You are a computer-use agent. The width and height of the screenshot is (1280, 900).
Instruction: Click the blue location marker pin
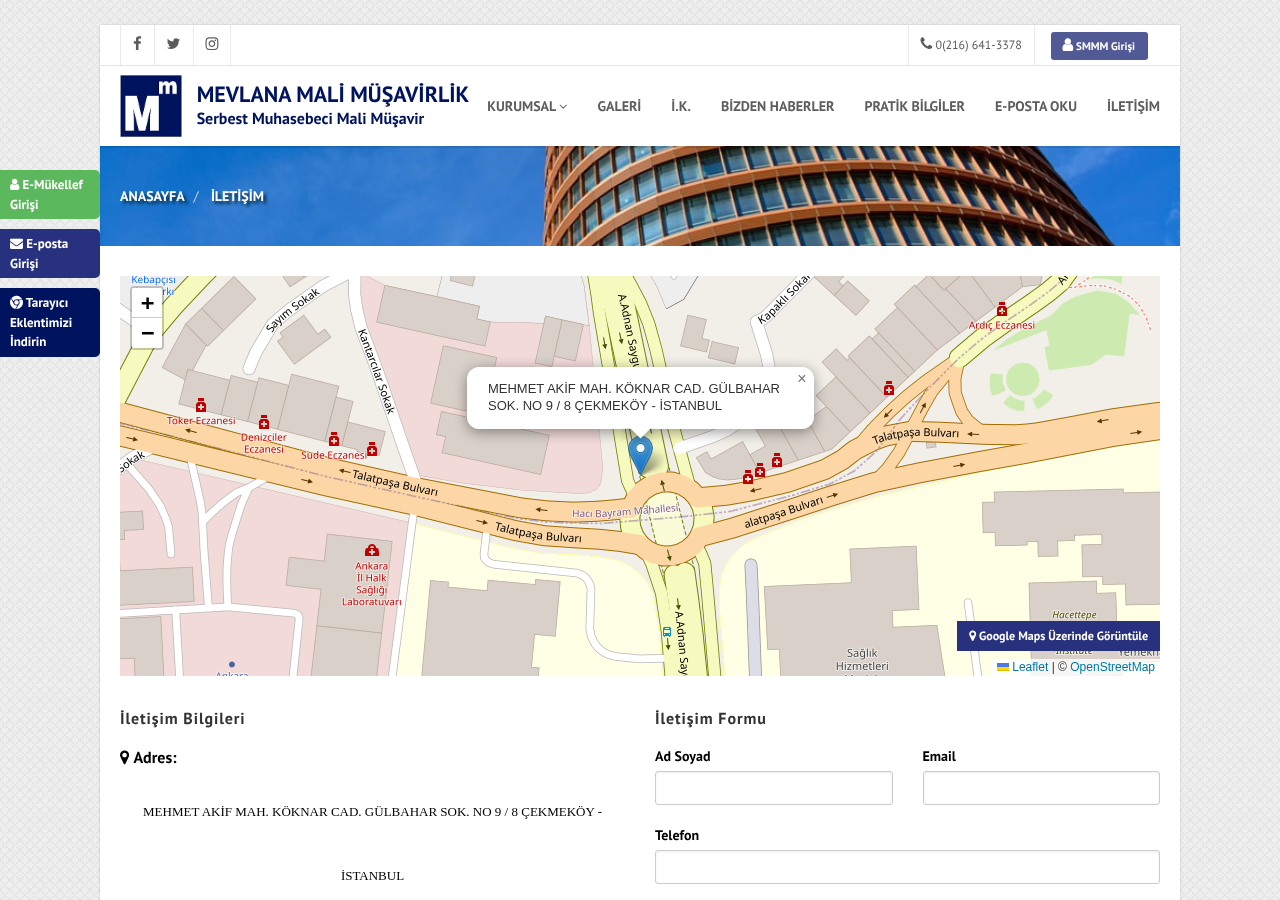pos(640,455)
